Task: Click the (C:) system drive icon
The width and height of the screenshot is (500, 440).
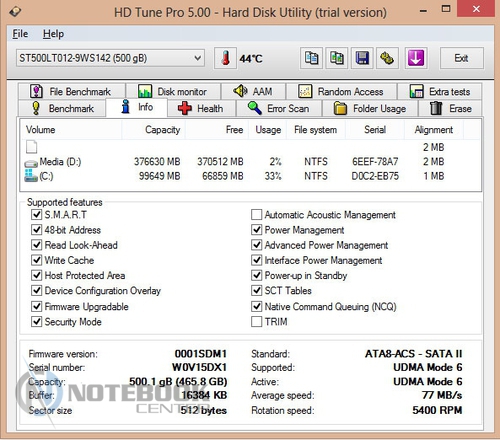Action: pyautogui.click(x=31, y=175)
